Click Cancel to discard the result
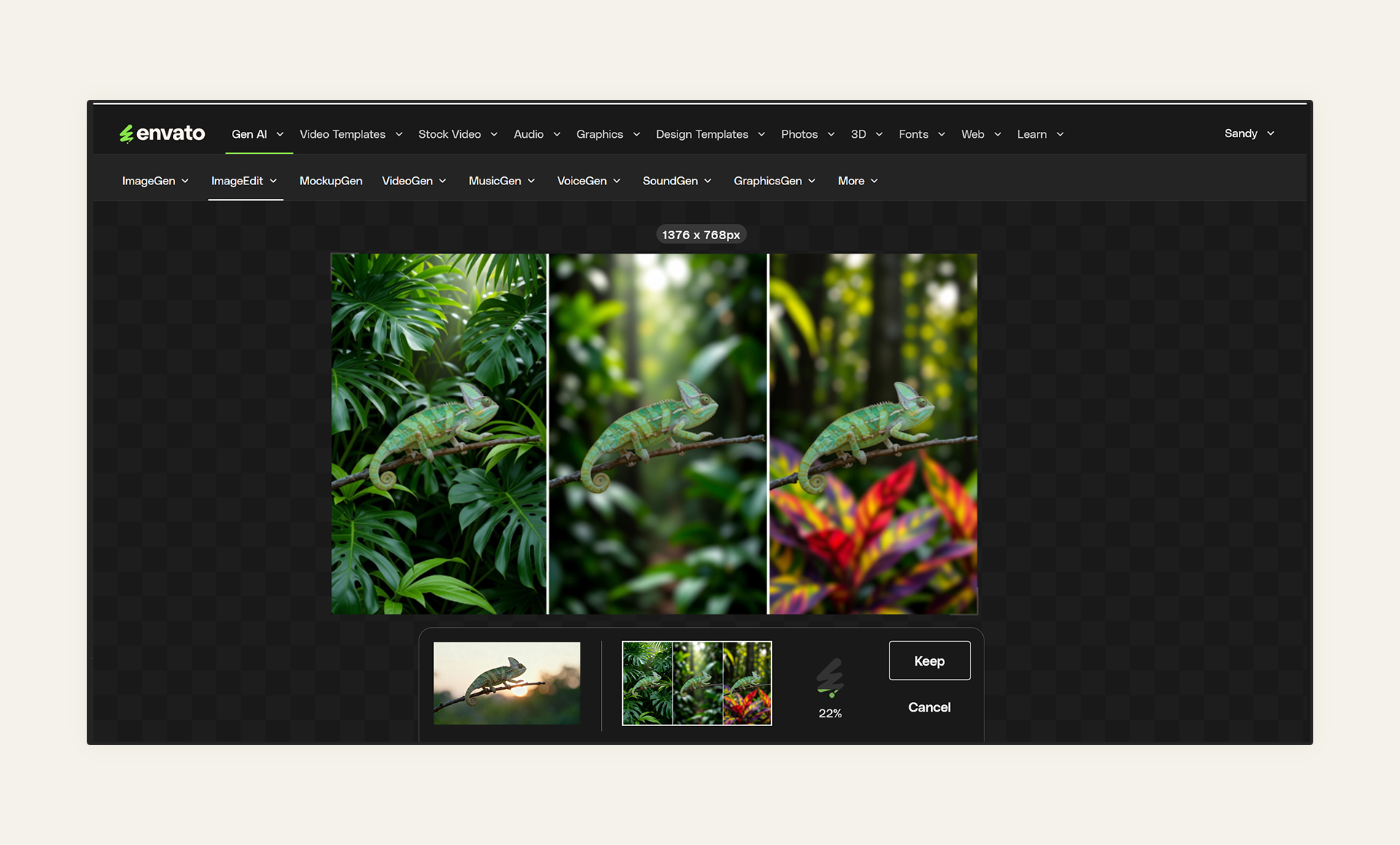1400x845 pixels. pos(929,707)
